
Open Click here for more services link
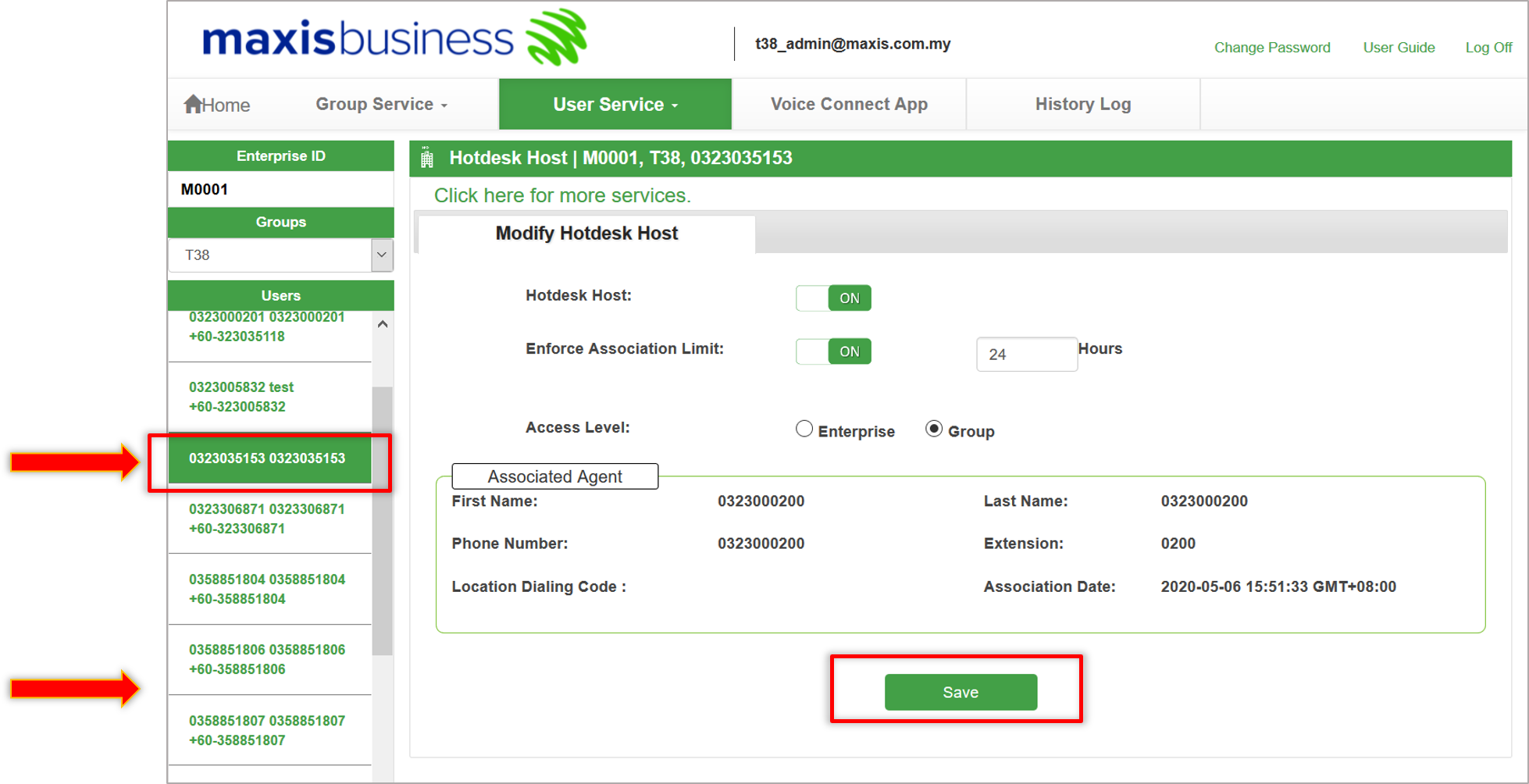562,195
